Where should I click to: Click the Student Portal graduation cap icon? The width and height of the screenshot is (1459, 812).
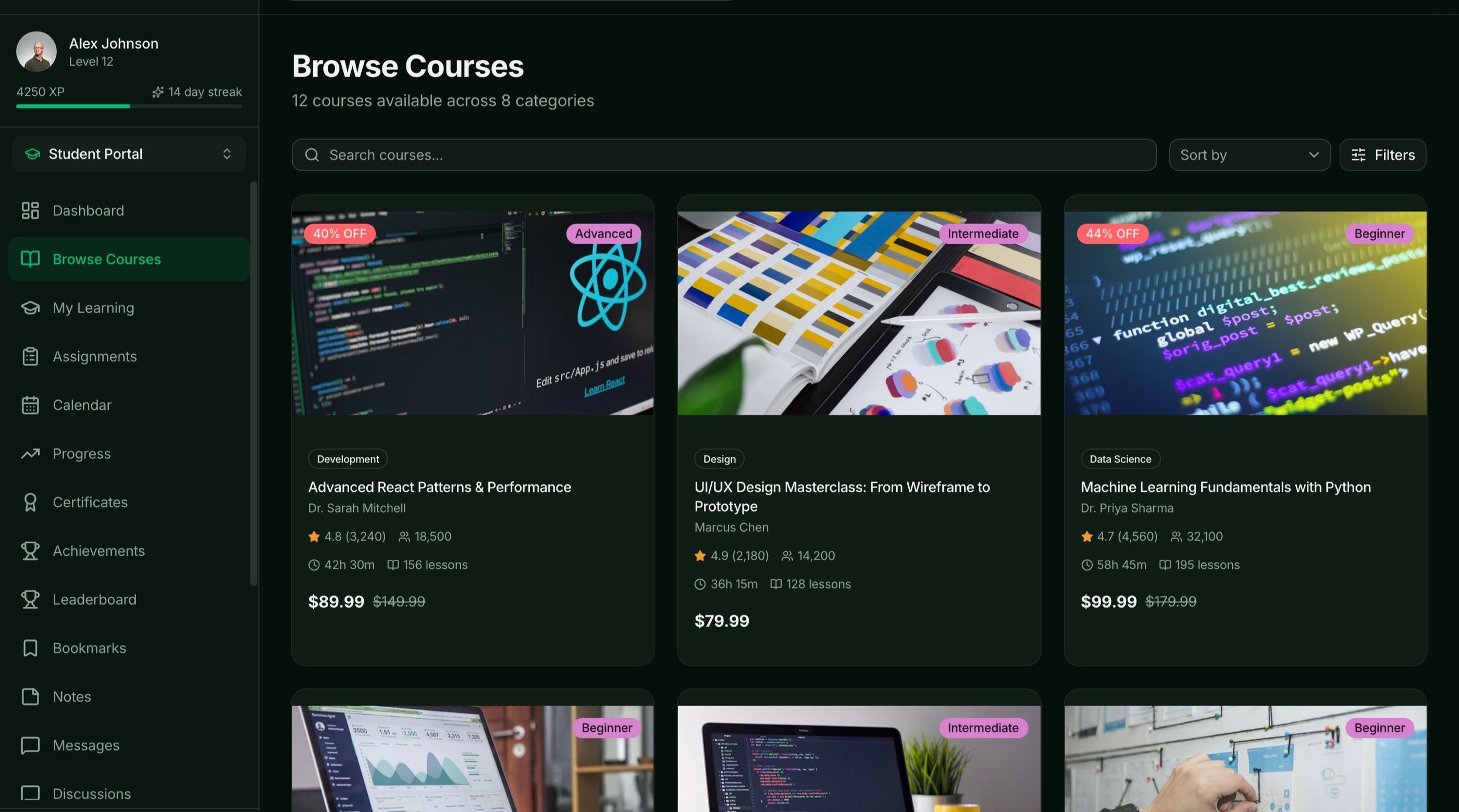[x=33, y=154]
